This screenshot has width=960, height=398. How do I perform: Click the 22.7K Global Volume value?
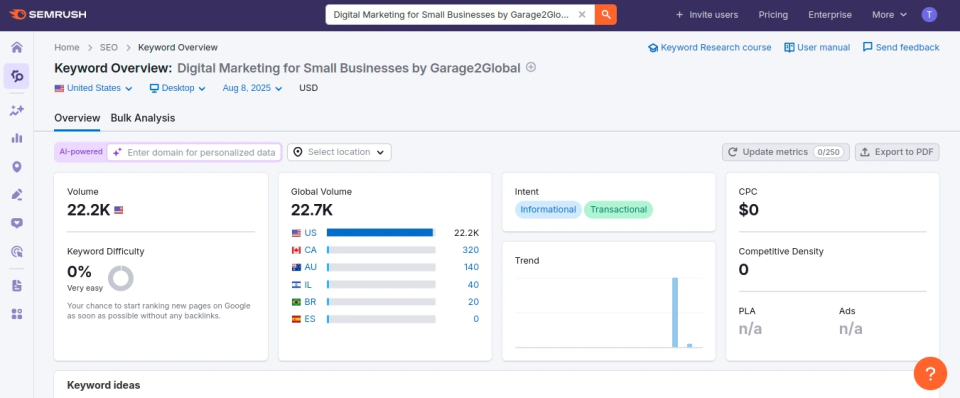[x=312, y=210]
